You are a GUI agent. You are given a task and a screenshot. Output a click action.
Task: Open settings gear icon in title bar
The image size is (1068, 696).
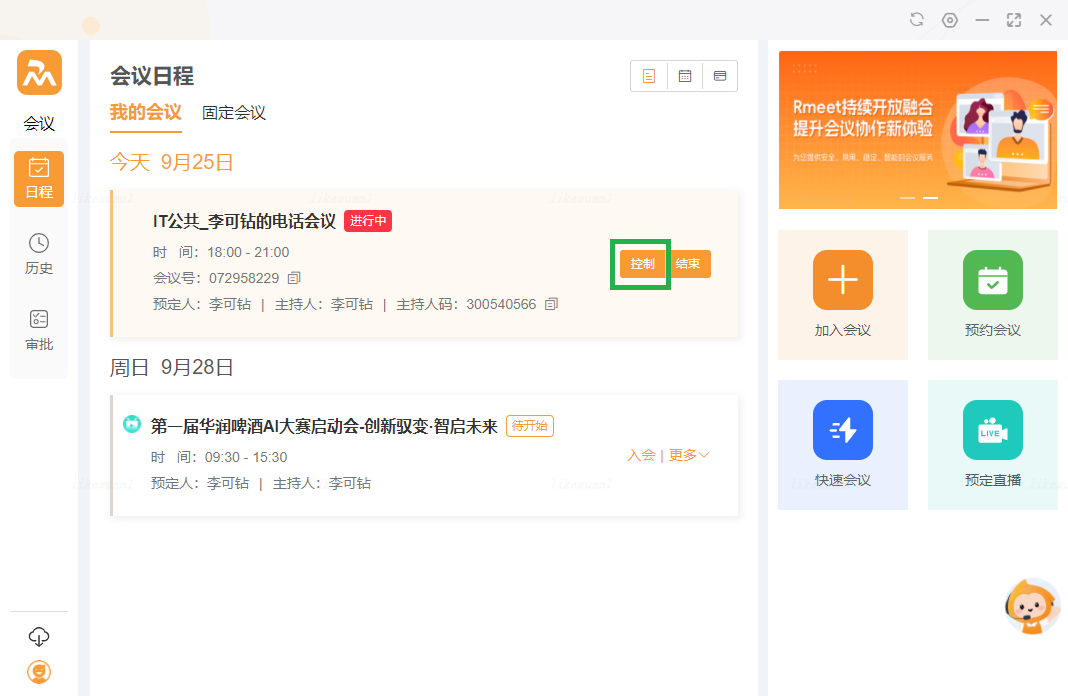(x=950, y=20)
